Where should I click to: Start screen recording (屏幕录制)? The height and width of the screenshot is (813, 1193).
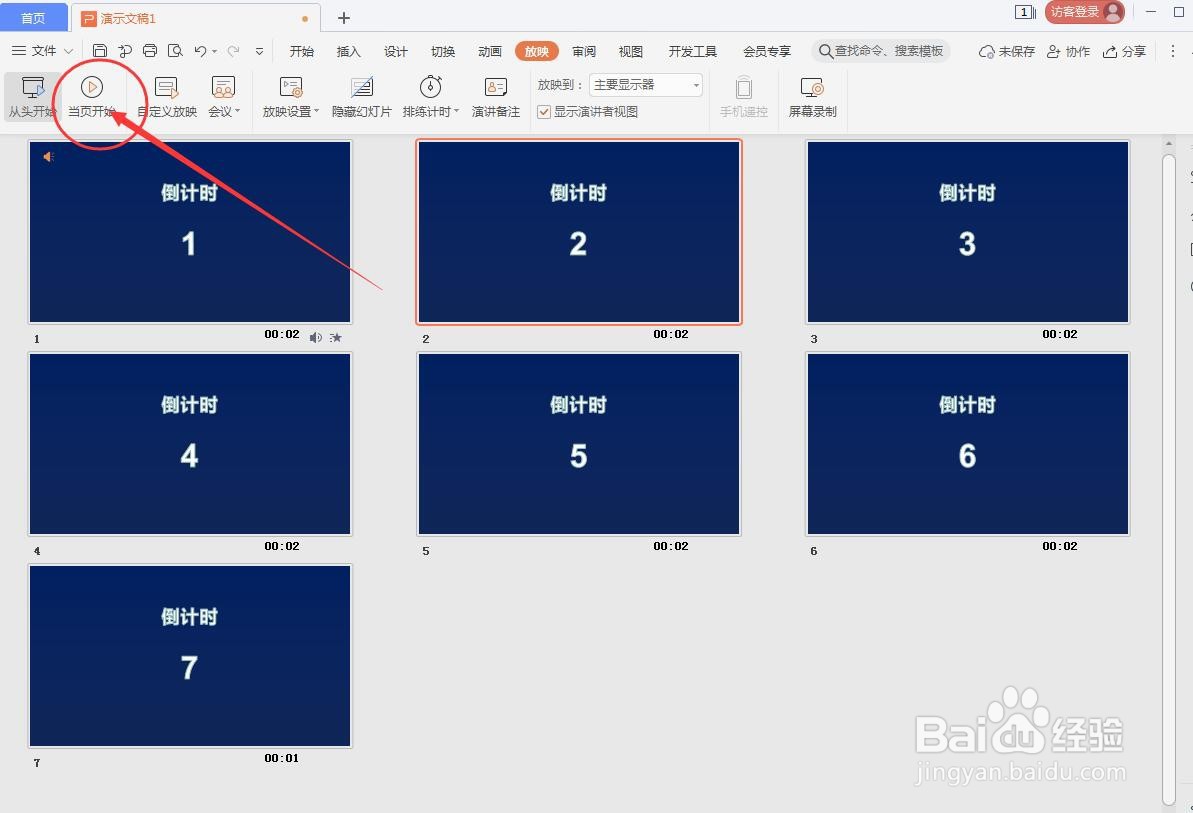point(812,97)
